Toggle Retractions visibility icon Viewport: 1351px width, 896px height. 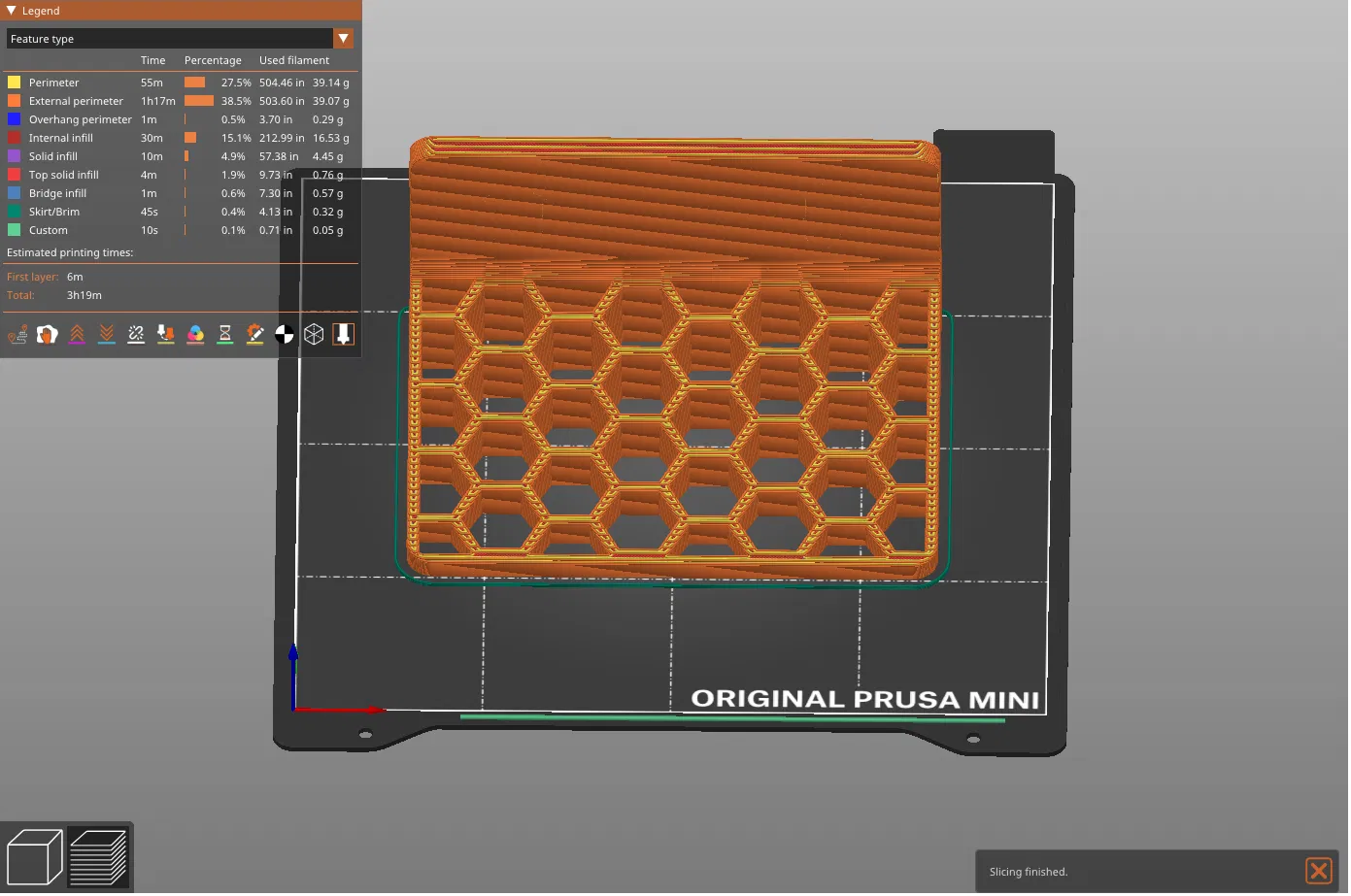(77, 335)
